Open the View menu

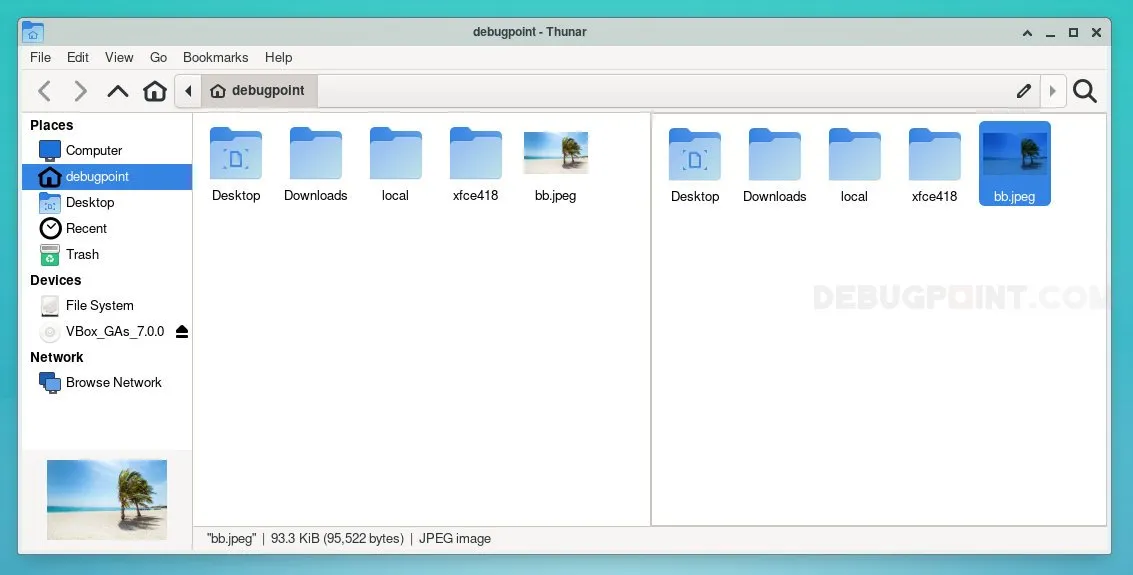(119, 58)
